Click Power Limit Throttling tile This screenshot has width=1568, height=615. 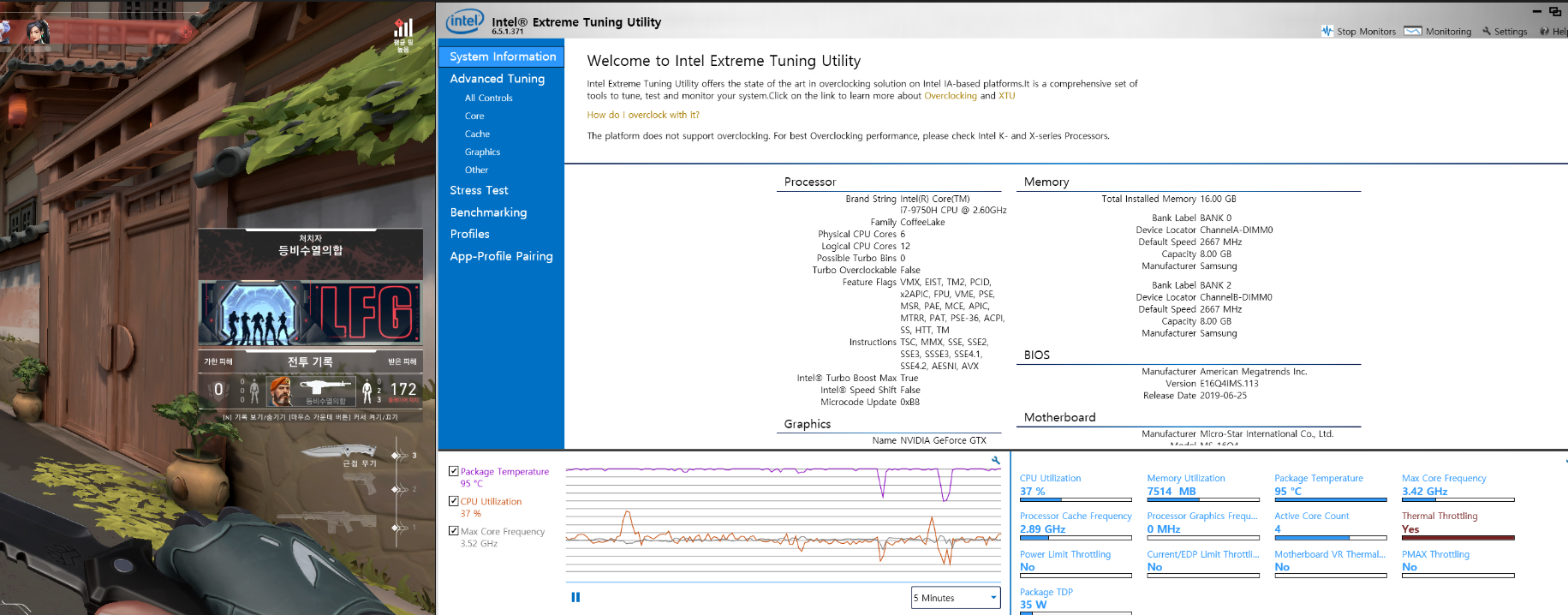tap(1076, 563)
